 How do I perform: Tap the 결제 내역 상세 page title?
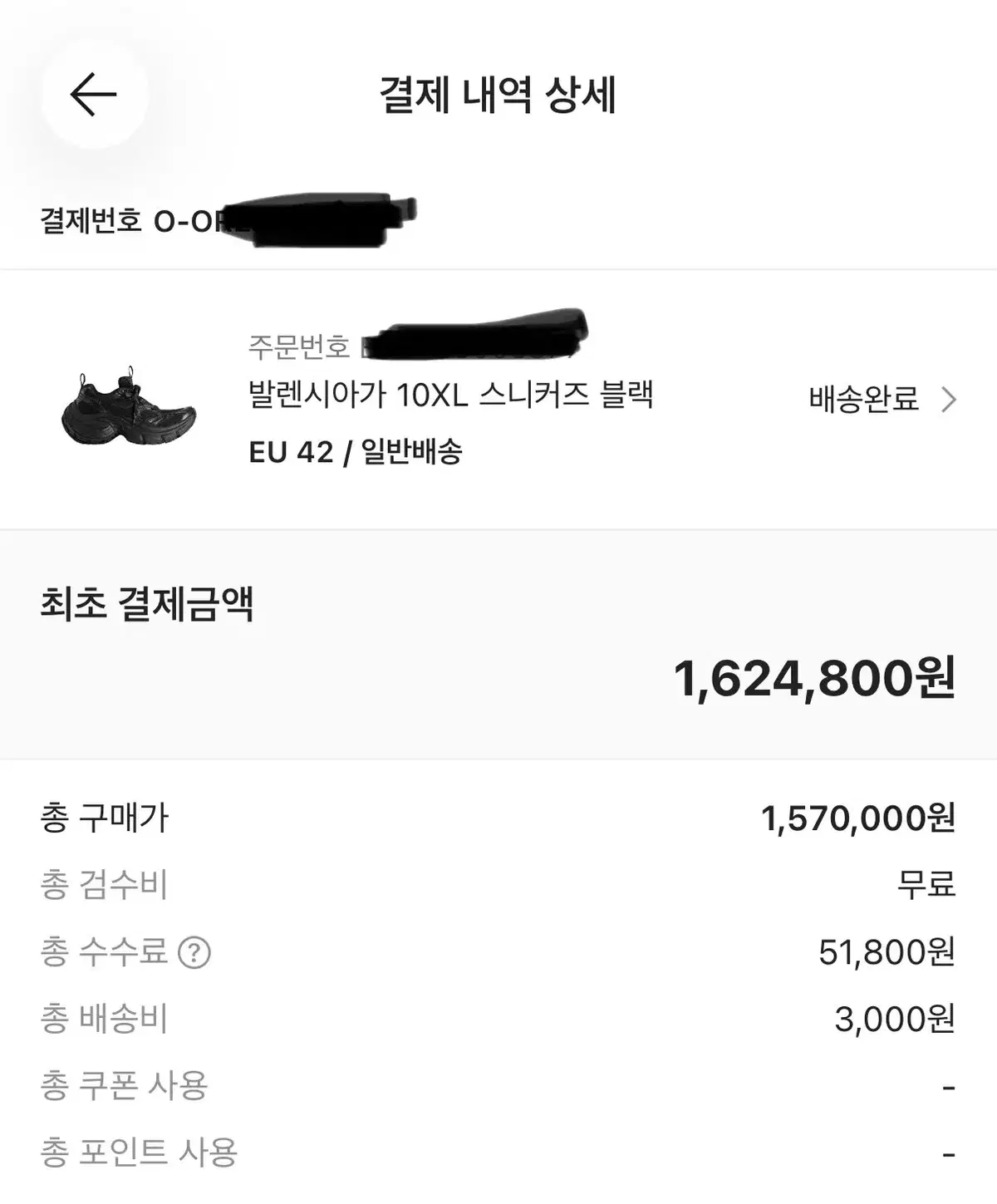tap(498, 95)
